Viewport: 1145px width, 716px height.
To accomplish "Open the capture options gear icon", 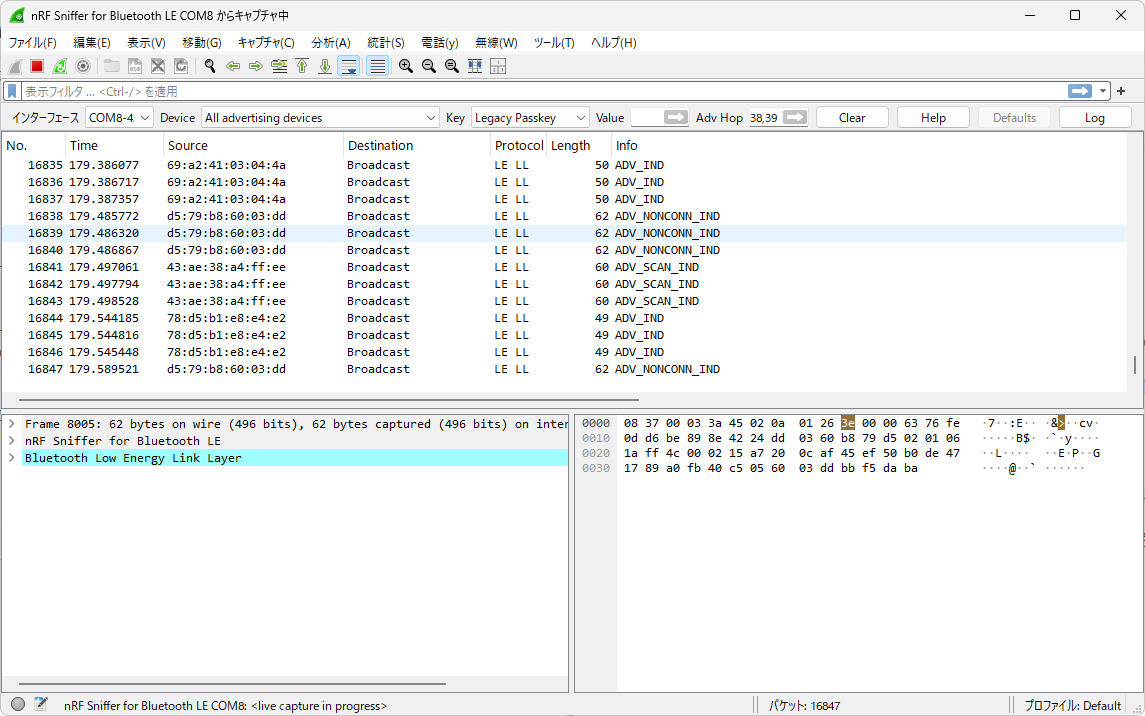I will pyautogui.click(x=83, y=66).
